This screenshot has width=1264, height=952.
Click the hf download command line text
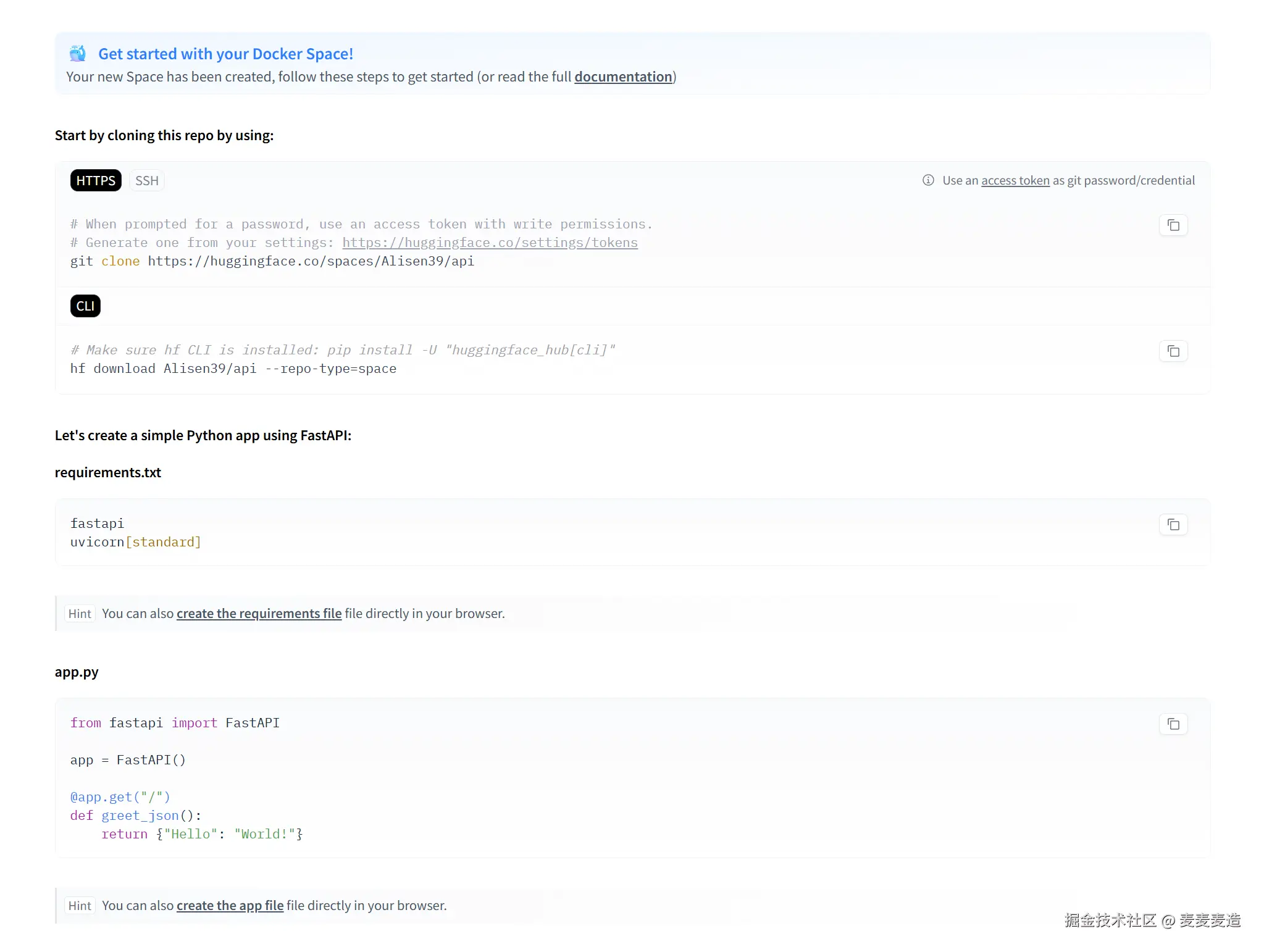(x=233, y=369)
